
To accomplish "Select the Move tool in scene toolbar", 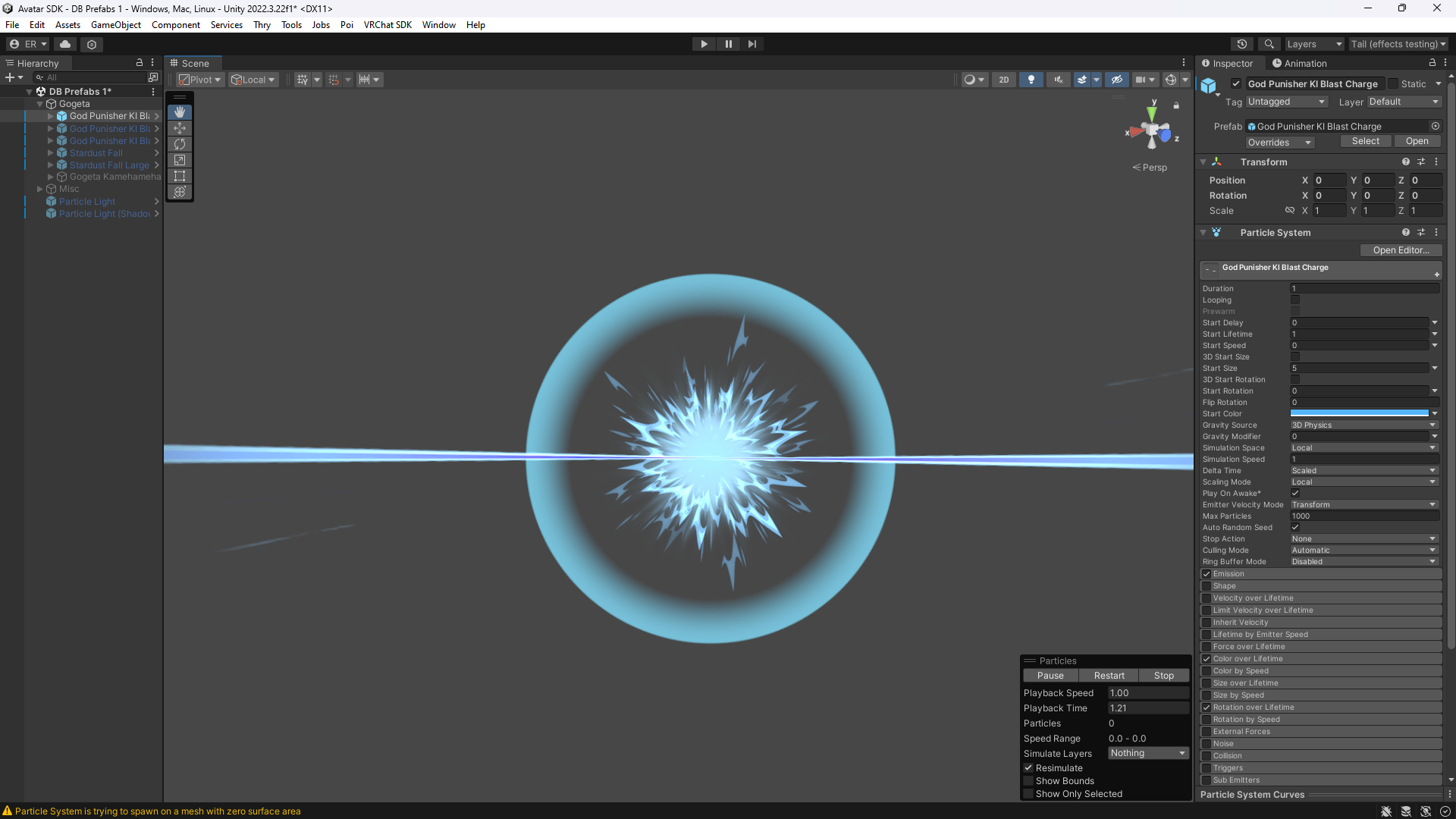I will pyautogui.click(x=180, y=128).
